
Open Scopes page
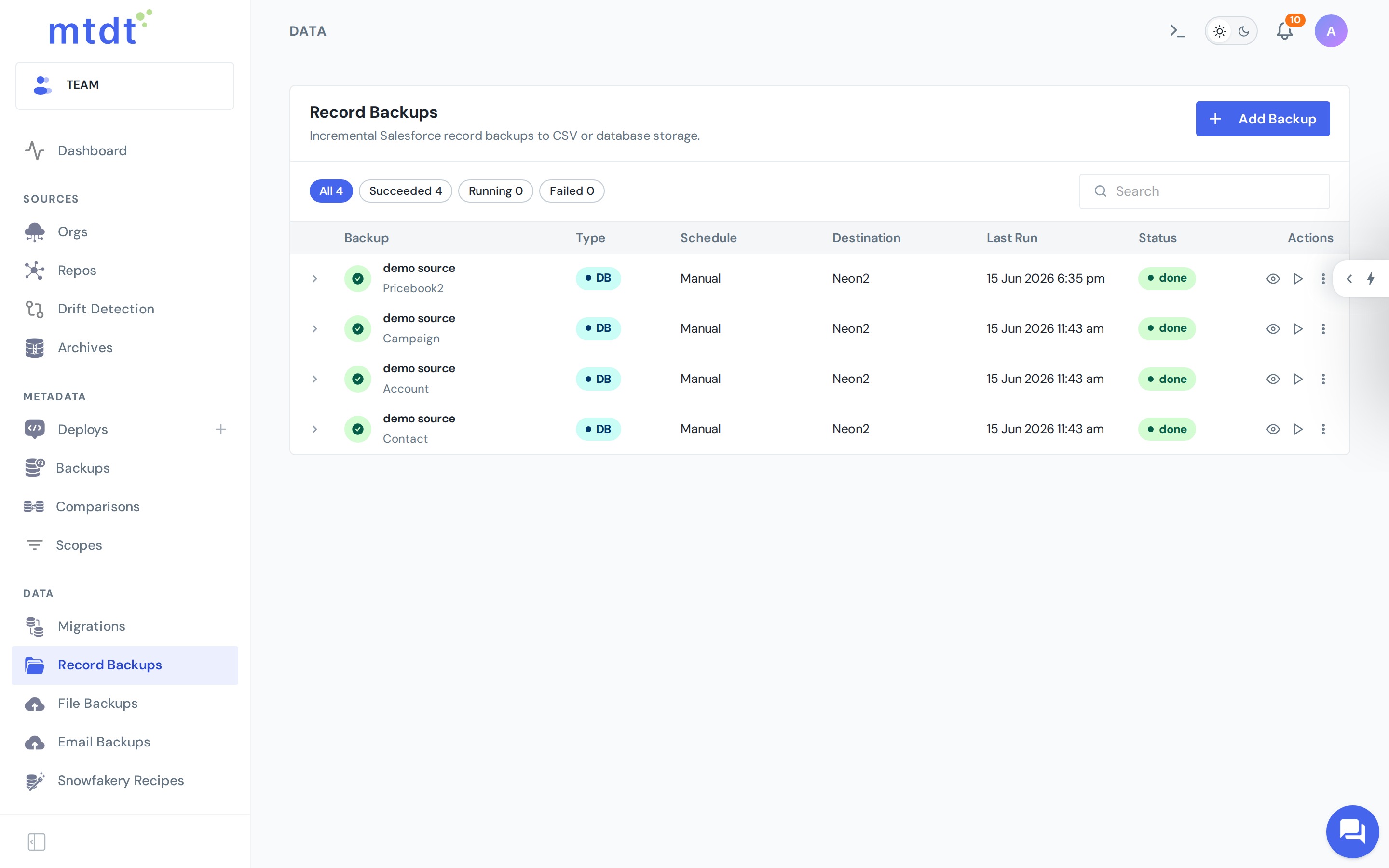point(124,545)
